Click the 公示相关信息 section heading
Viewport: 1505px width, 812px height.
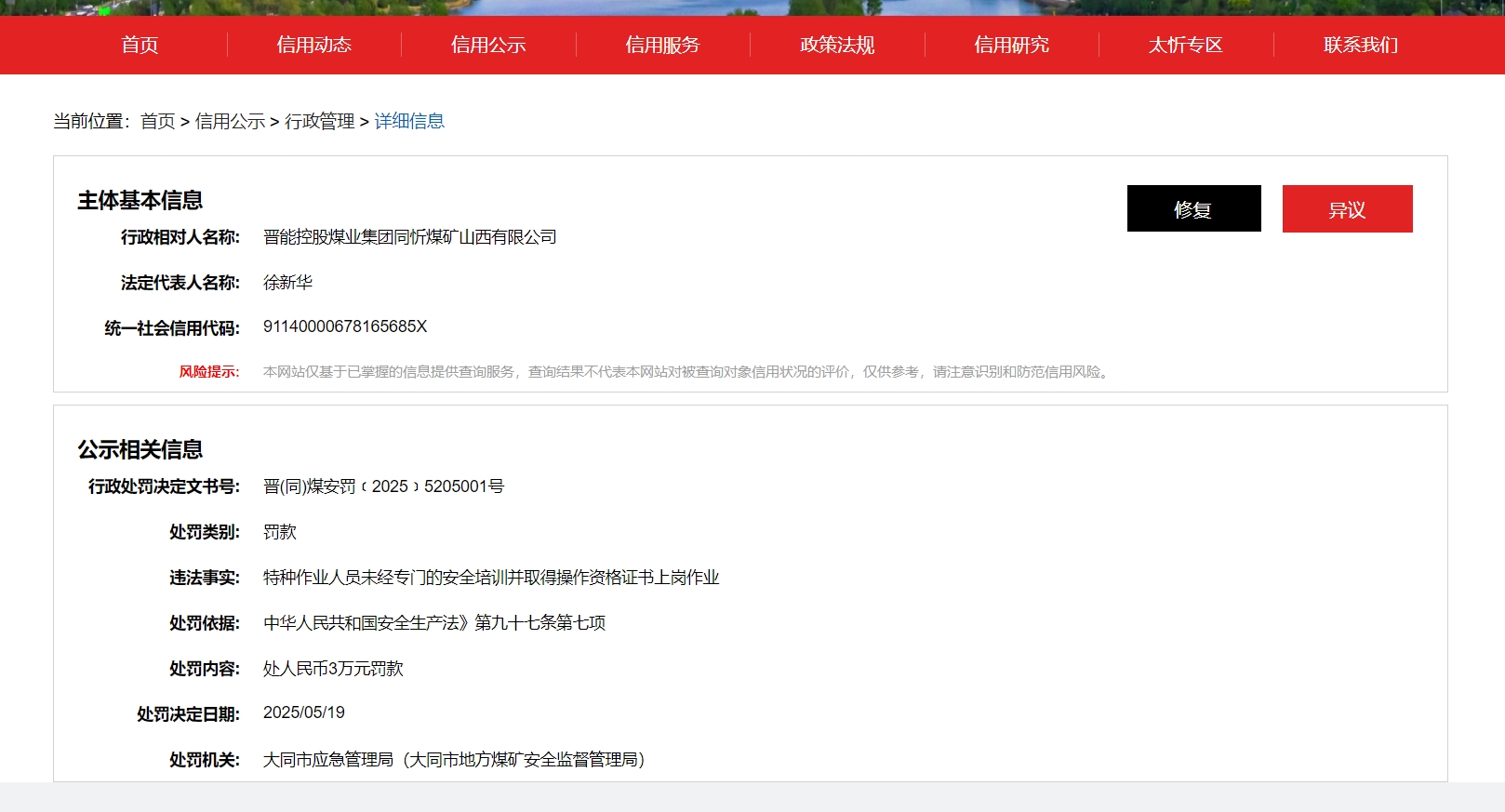point(140,449)
